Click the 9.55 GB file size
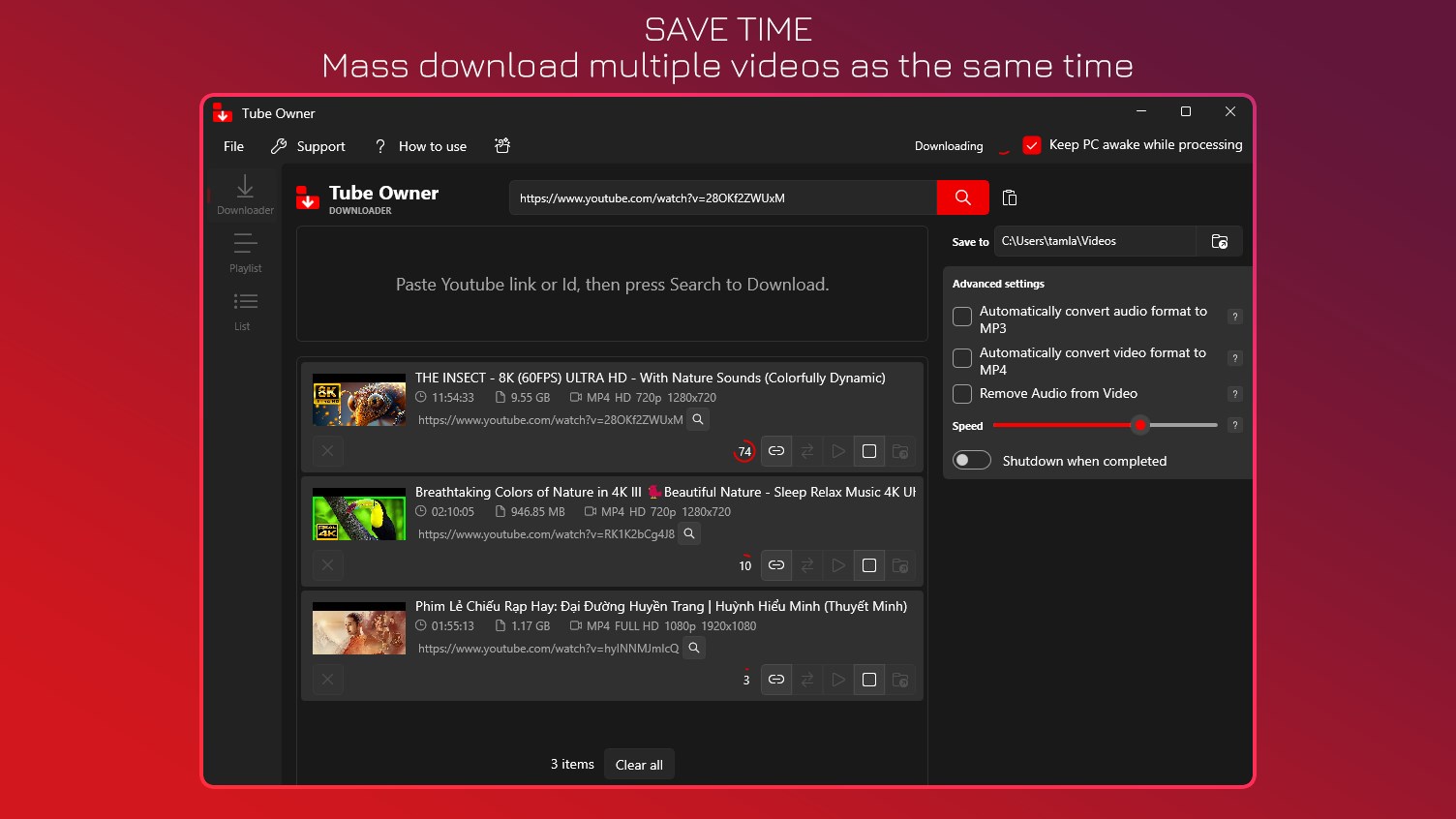The height and width of the screenshot is (819, 1456). point(530,398)
